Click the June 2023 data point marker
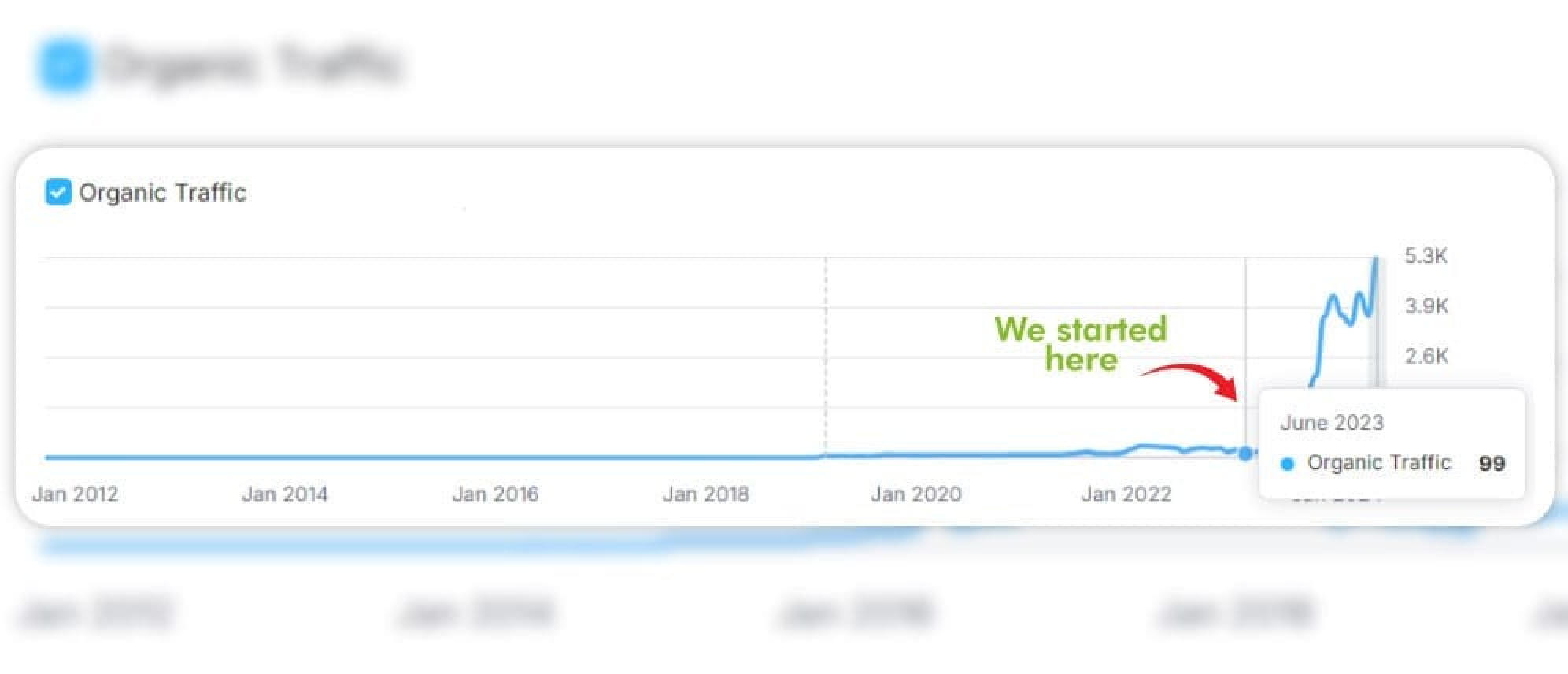 click(x=1245, y=454)
